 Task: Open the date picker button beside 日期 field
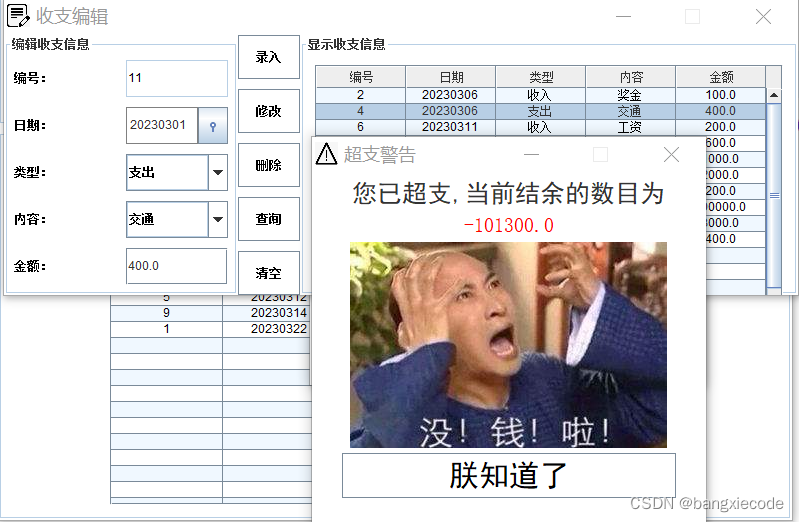pyautogui.click(x=212, y=125)
